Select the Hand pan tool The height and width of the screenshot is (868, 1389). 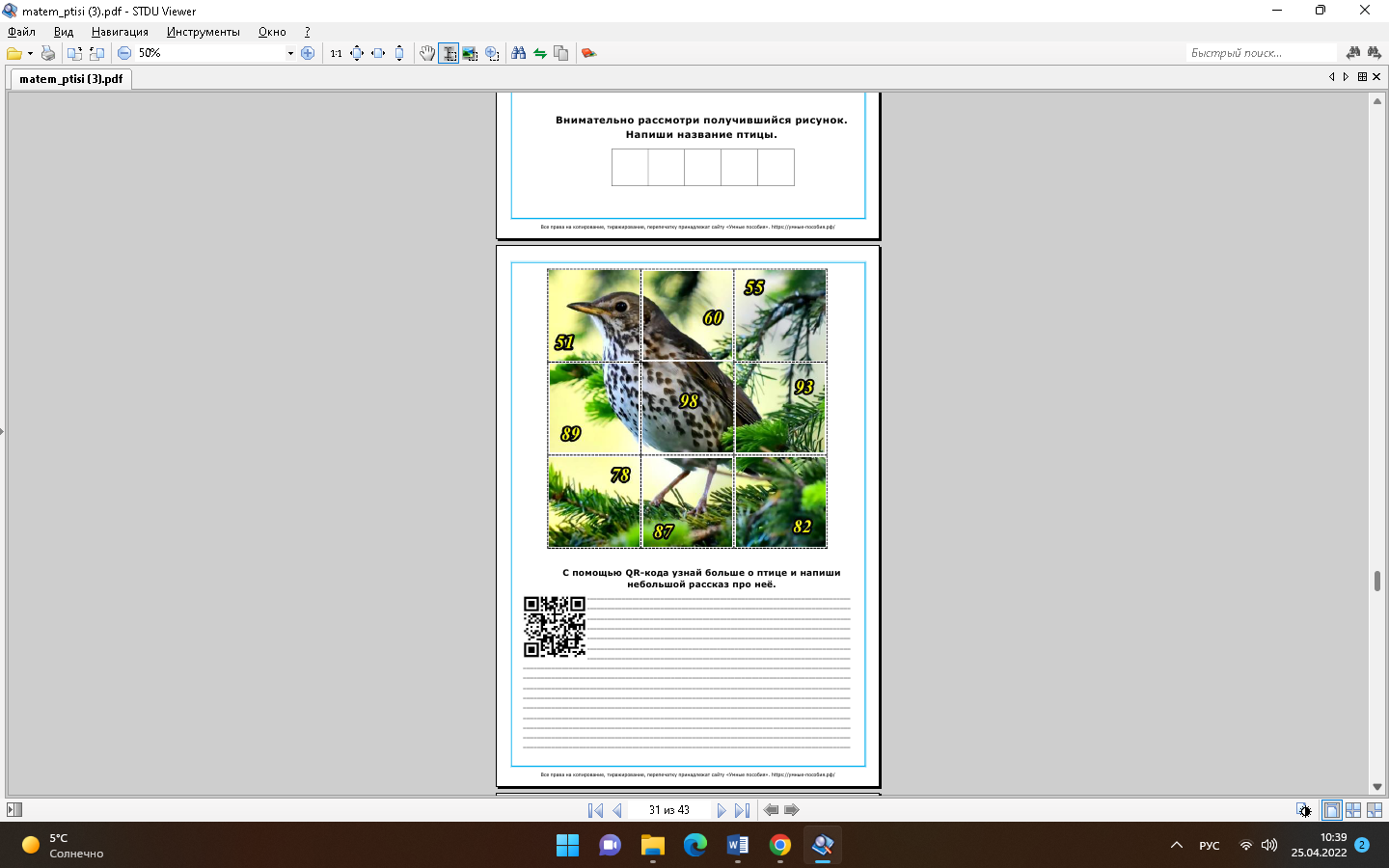426,53
